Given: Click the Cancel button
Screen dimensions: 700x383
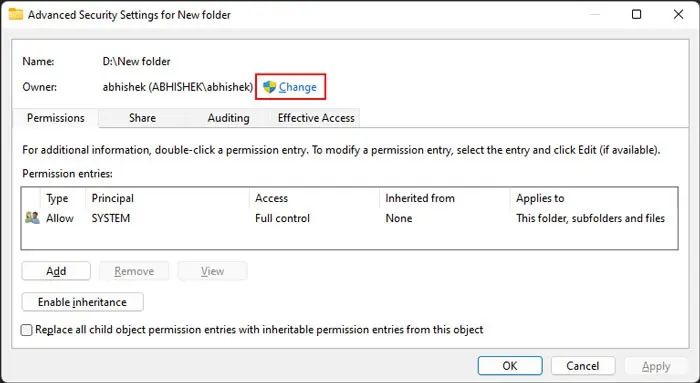Looking at the screenshot, I should pos(583,366).
